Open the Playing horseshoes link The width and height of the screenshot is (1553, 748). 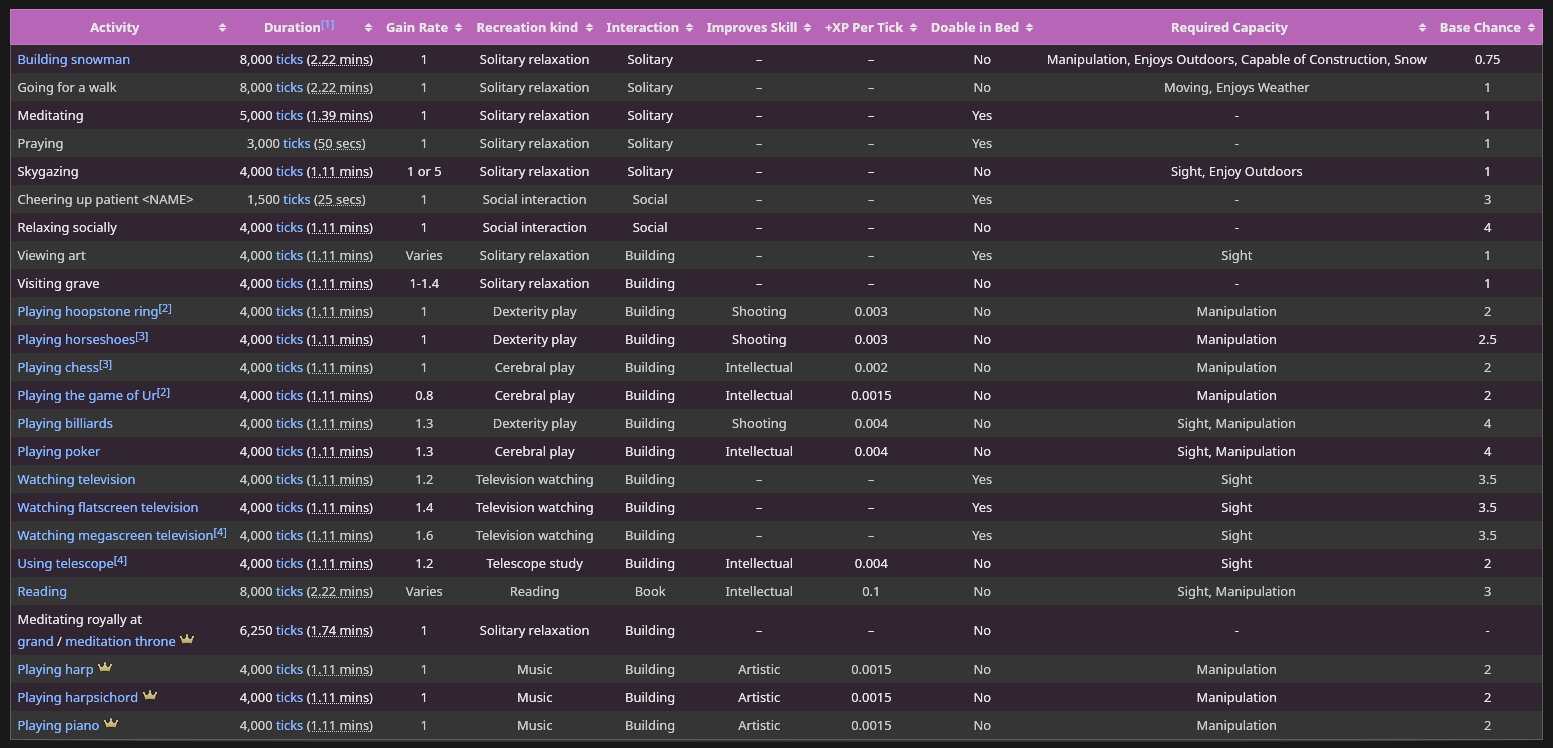click(76, 340)
